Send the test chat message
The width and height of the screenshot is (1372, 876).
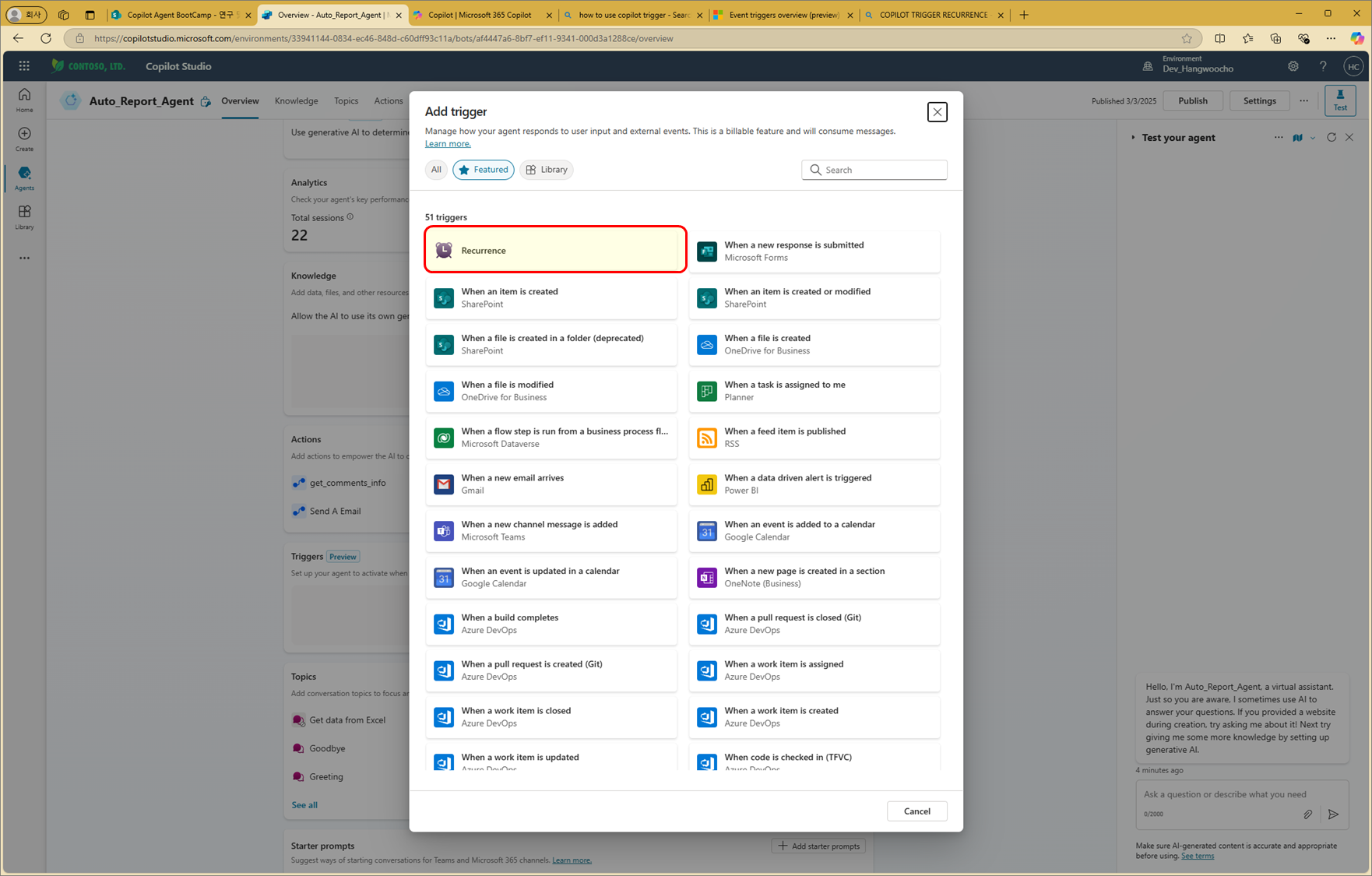click(x=1333, y=814)
